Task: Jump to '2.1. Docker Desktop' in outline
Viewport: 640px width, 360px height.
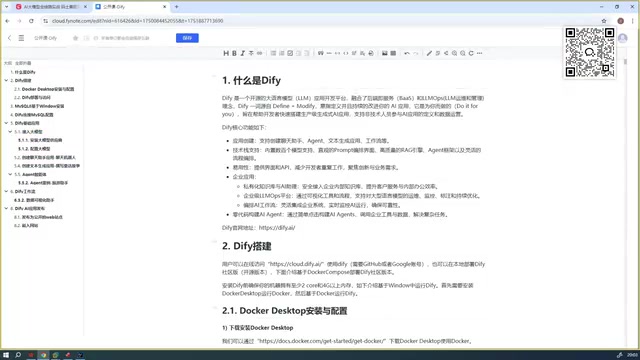Action: (44, 89)
